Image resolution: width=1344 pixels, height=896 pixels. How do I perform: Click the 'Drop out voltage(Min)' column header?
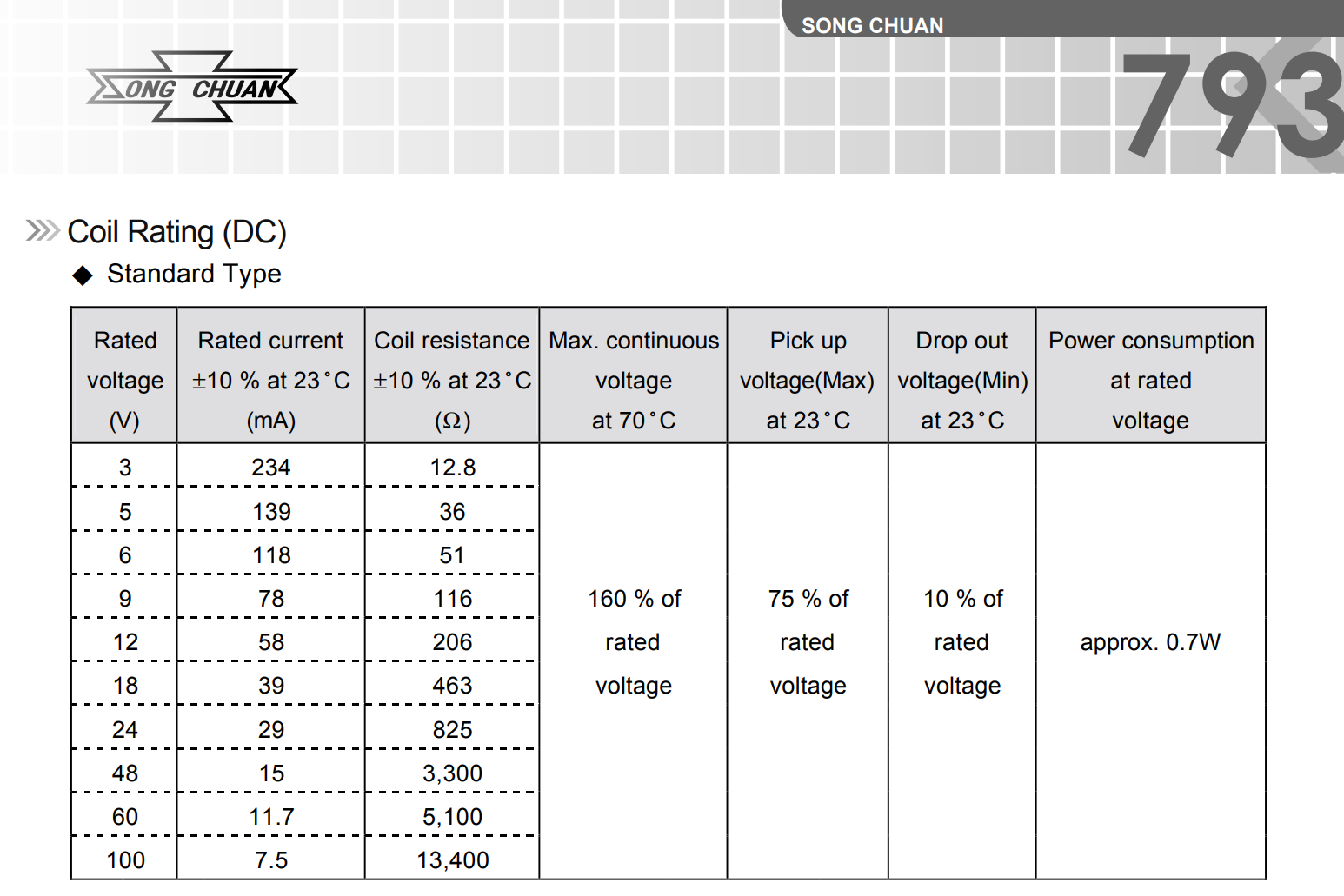click(962, 375)
